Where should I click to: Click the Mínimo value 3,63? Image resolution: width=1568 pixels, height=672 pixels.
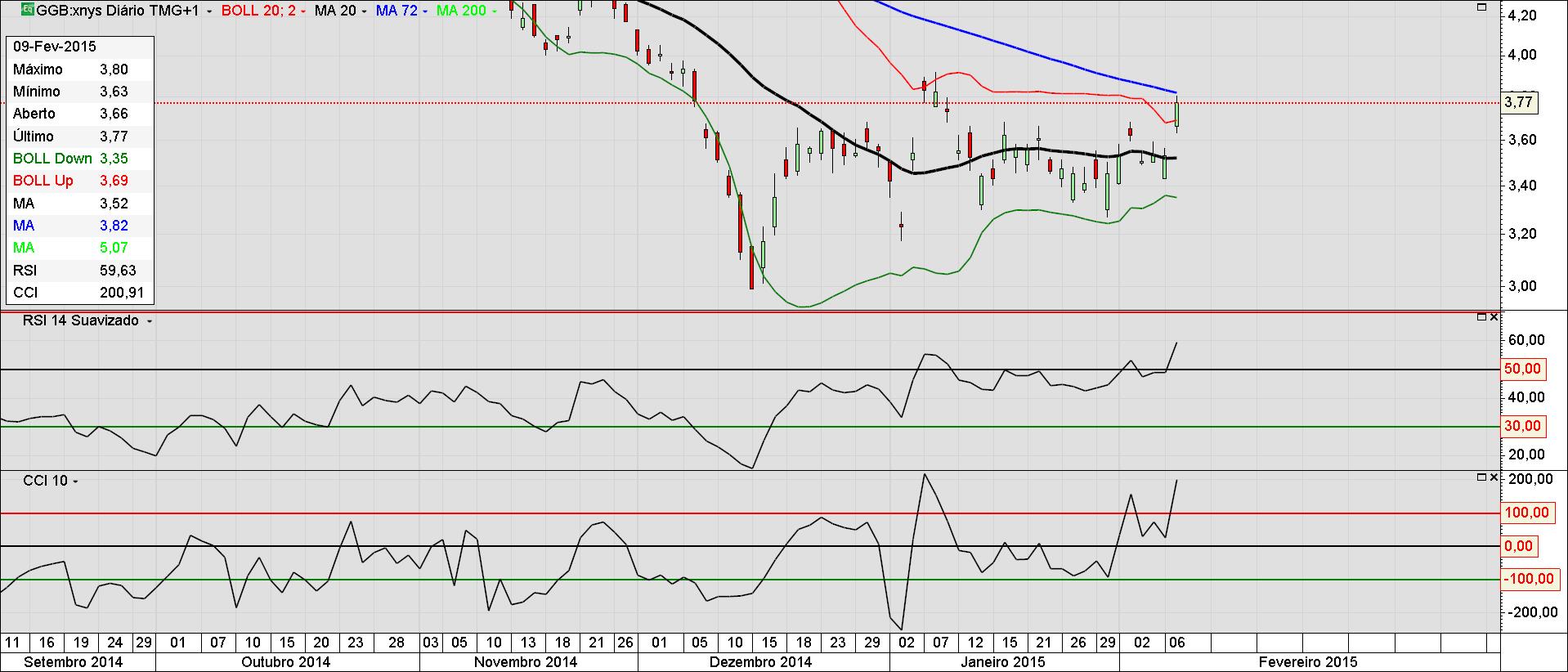click(x=114, y=92)
